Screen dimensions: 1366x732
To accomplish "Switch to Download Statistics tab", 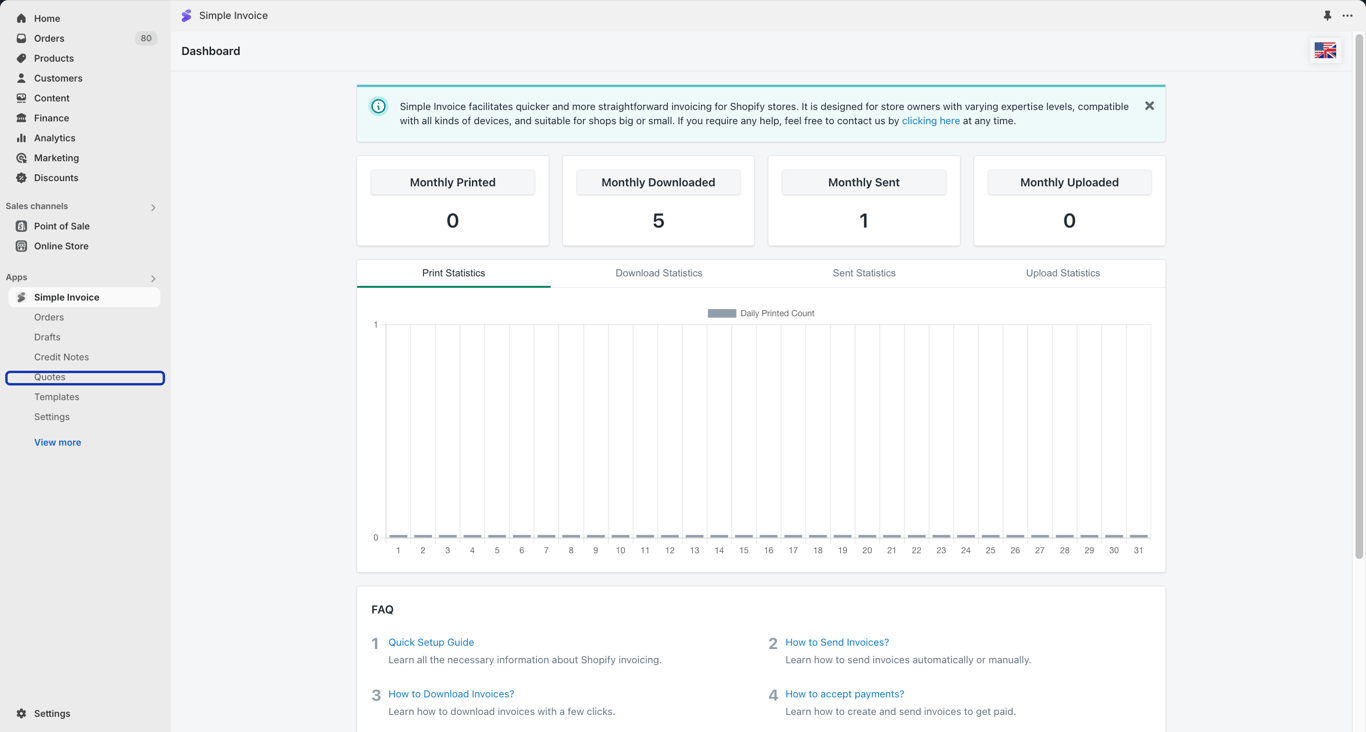I will pos(659,273).
